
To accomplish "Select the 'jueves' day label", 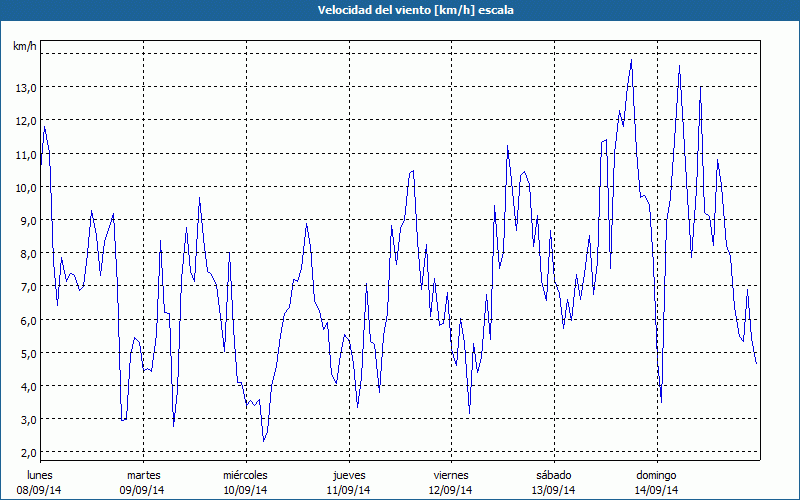I will [348, 475].
